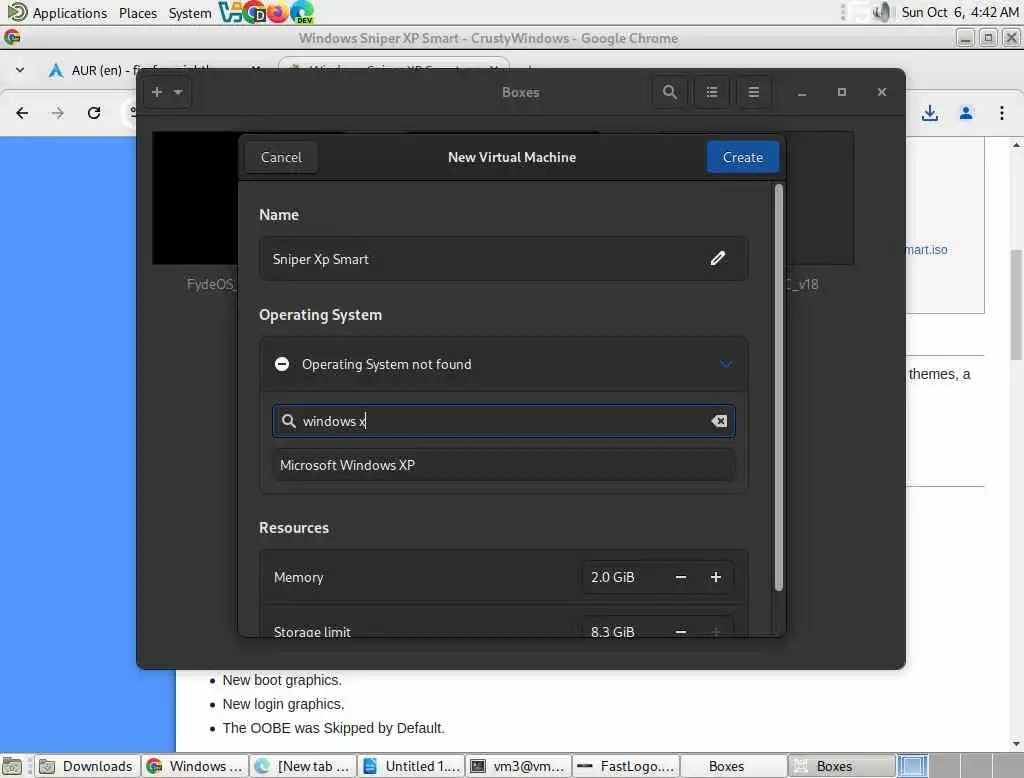This screenshot has width=1024, height=778.
Task: Launch Microsoft Edge Dev from the panel
Action: point(302,12)
